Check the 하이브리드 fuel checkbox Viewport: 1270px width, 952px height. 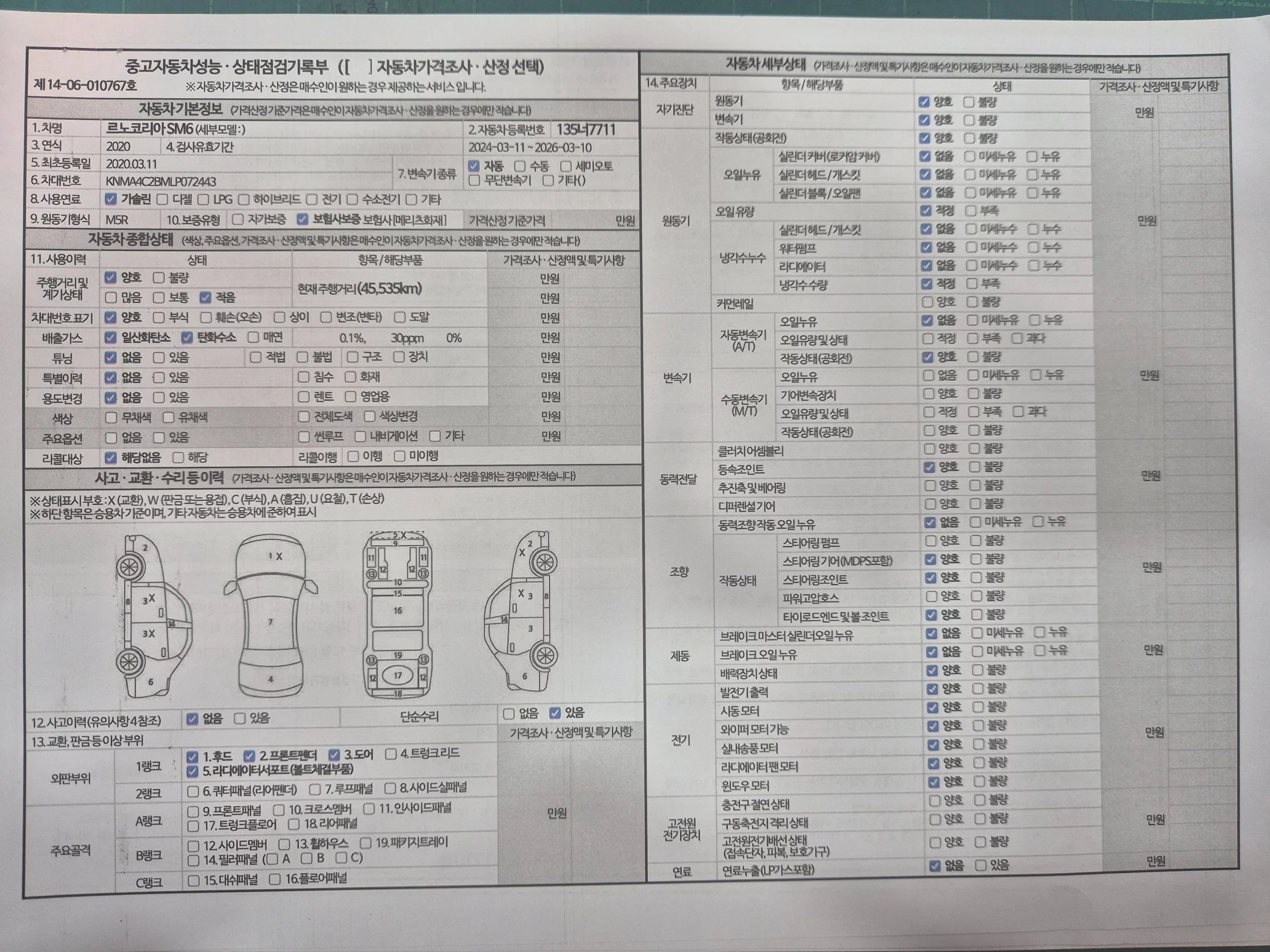244,200
